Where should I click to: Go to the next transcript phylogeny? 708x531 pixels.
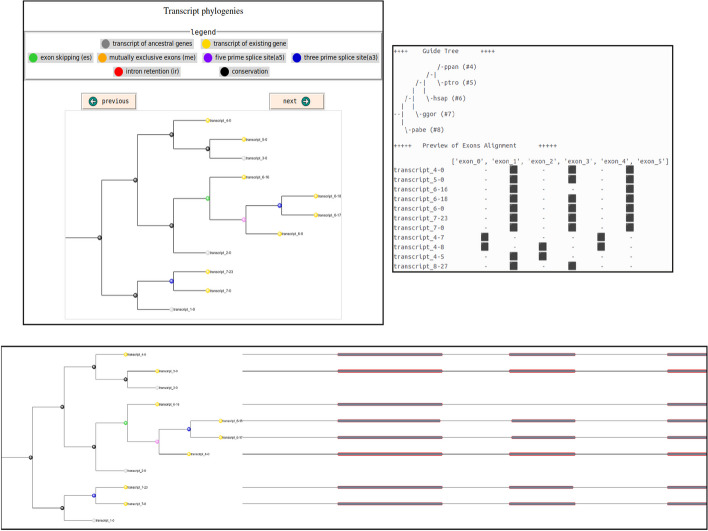(x=297, y=101)
